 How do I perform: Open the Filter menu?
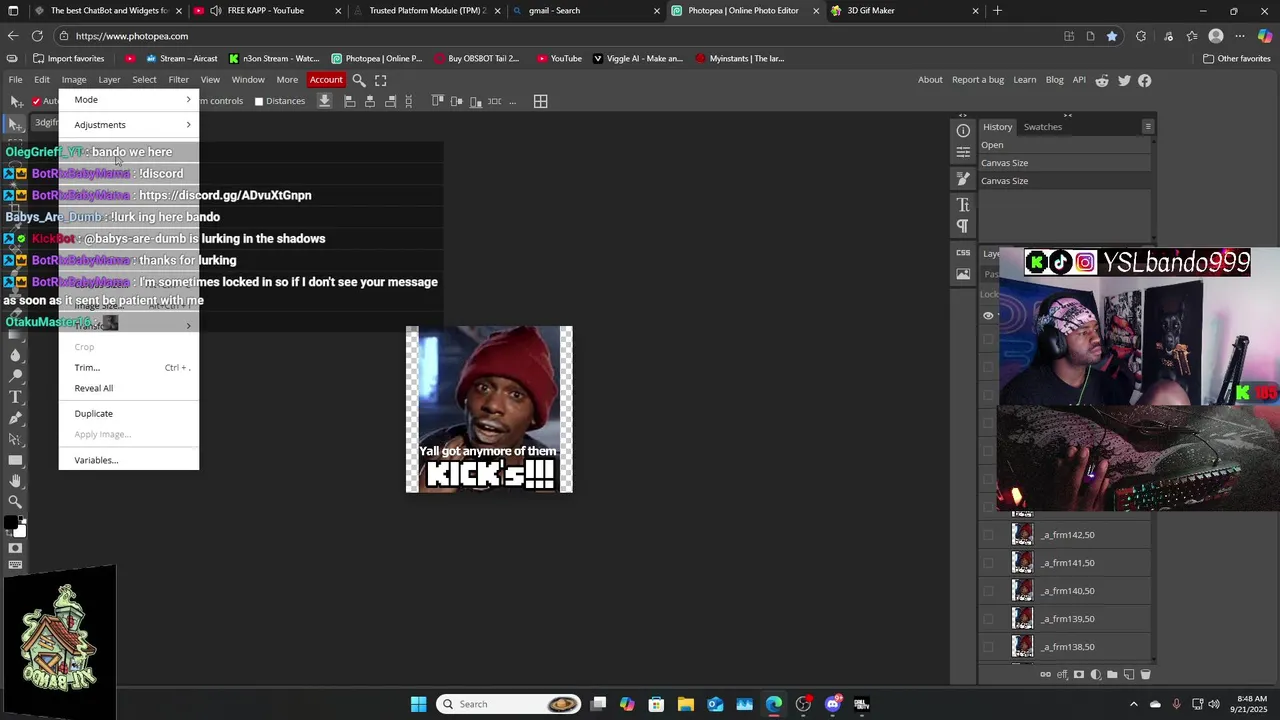coord(178,80)
